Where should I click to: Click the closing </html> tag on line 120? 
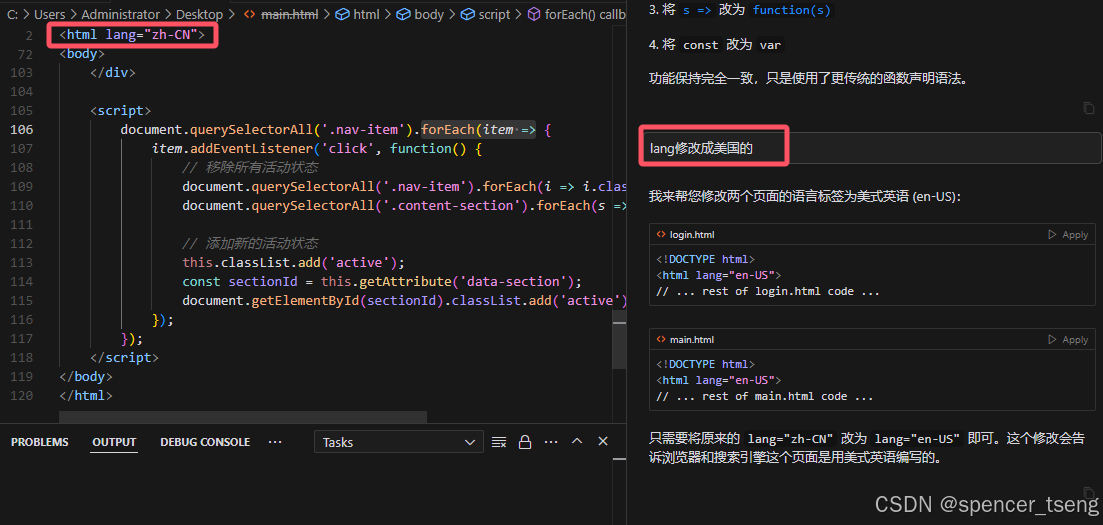(x=86, y=396)
